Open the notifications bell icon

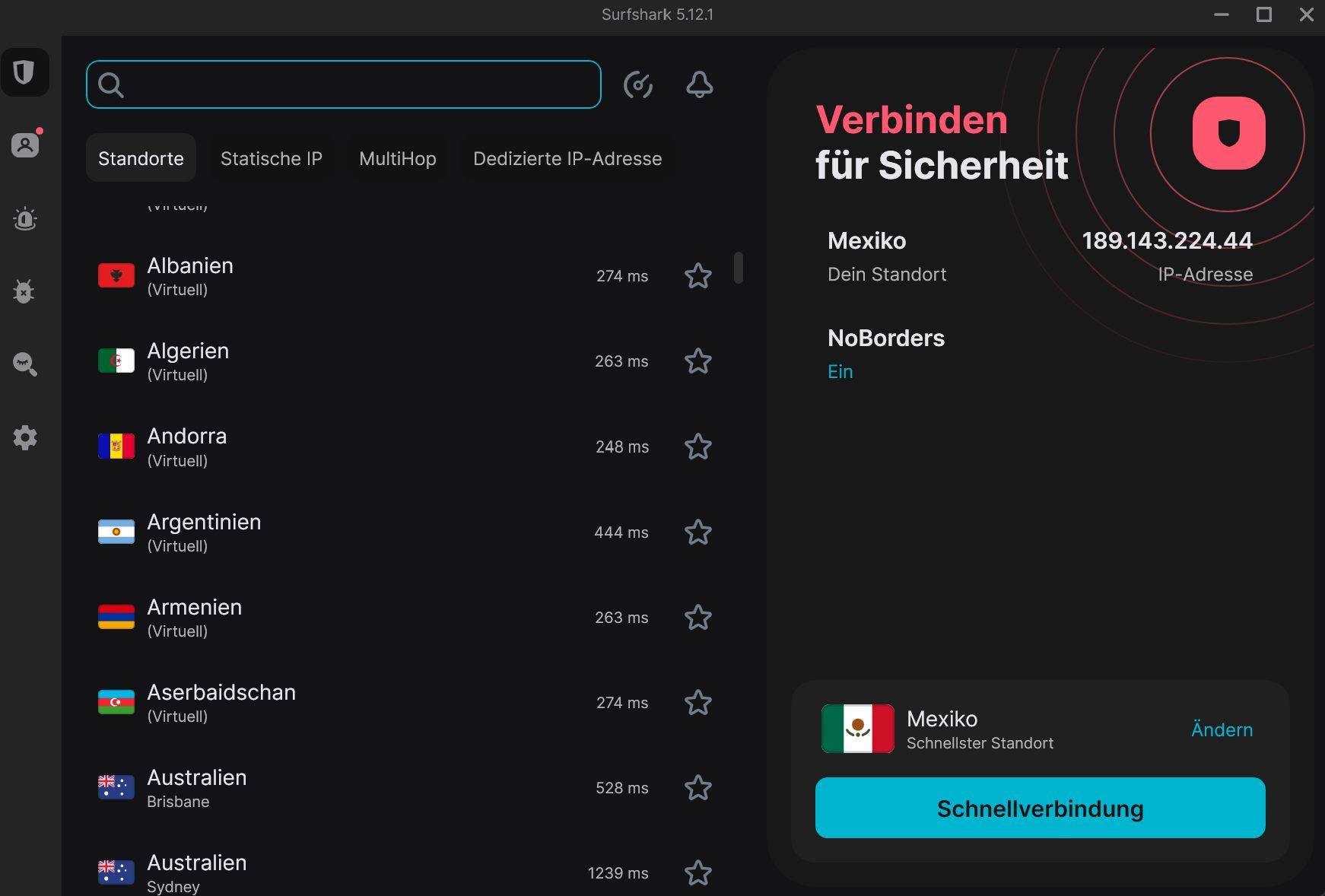pos(700,84)
